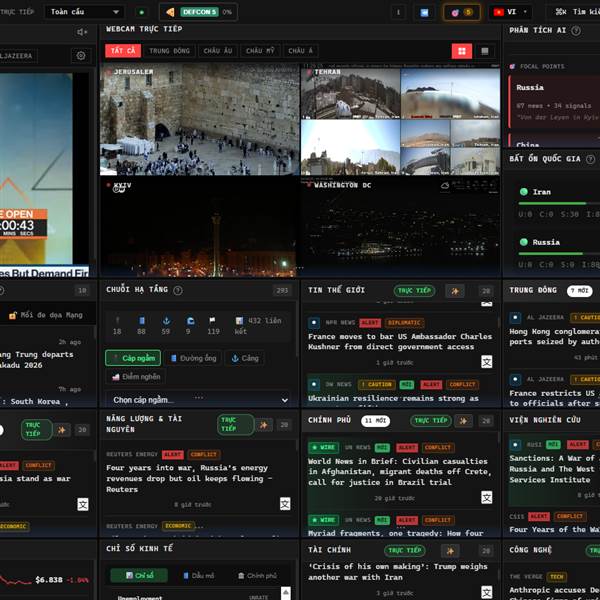Screen dimensions: 600x600
Task: Open the Jerusalem webcam feed
Action: [199, 120]
